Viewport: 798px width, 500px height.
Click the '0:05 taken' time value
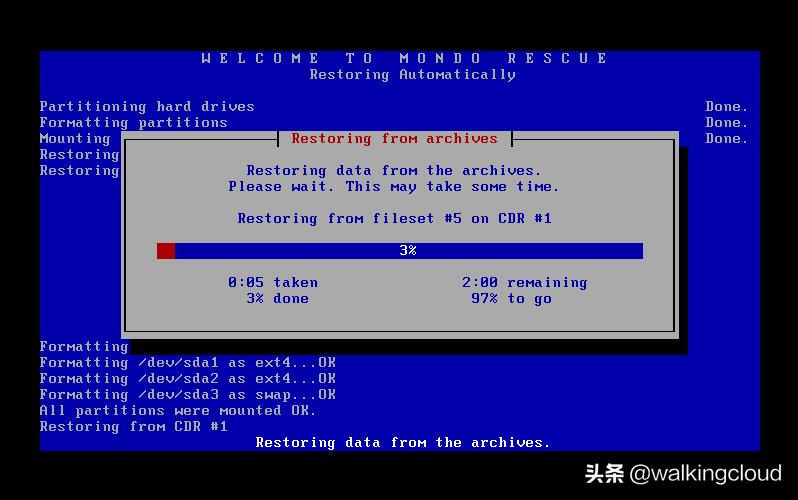(273, 283)
